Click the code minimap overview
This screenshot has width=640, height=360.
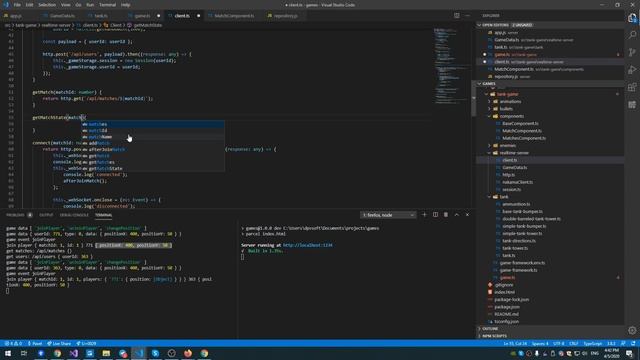451,65
